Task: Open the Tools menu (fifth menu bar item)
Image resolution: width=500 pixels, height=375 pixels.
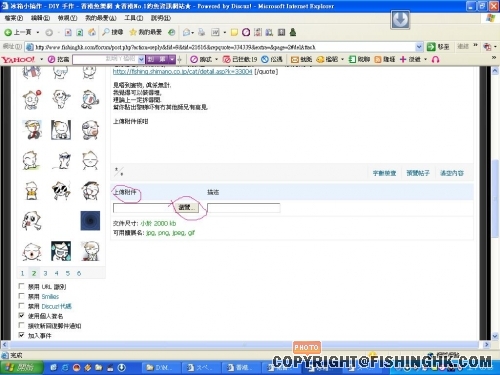Action: click(x=134, y=18)
